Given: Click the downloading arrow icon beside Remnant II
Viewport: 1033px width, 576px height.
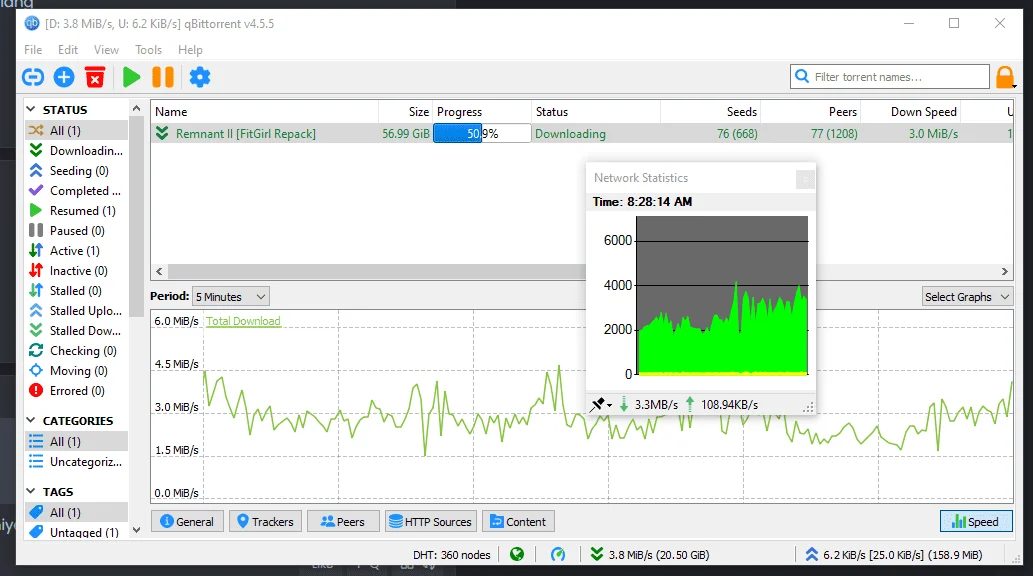Looking at the screenshot, I should (162, 134).
